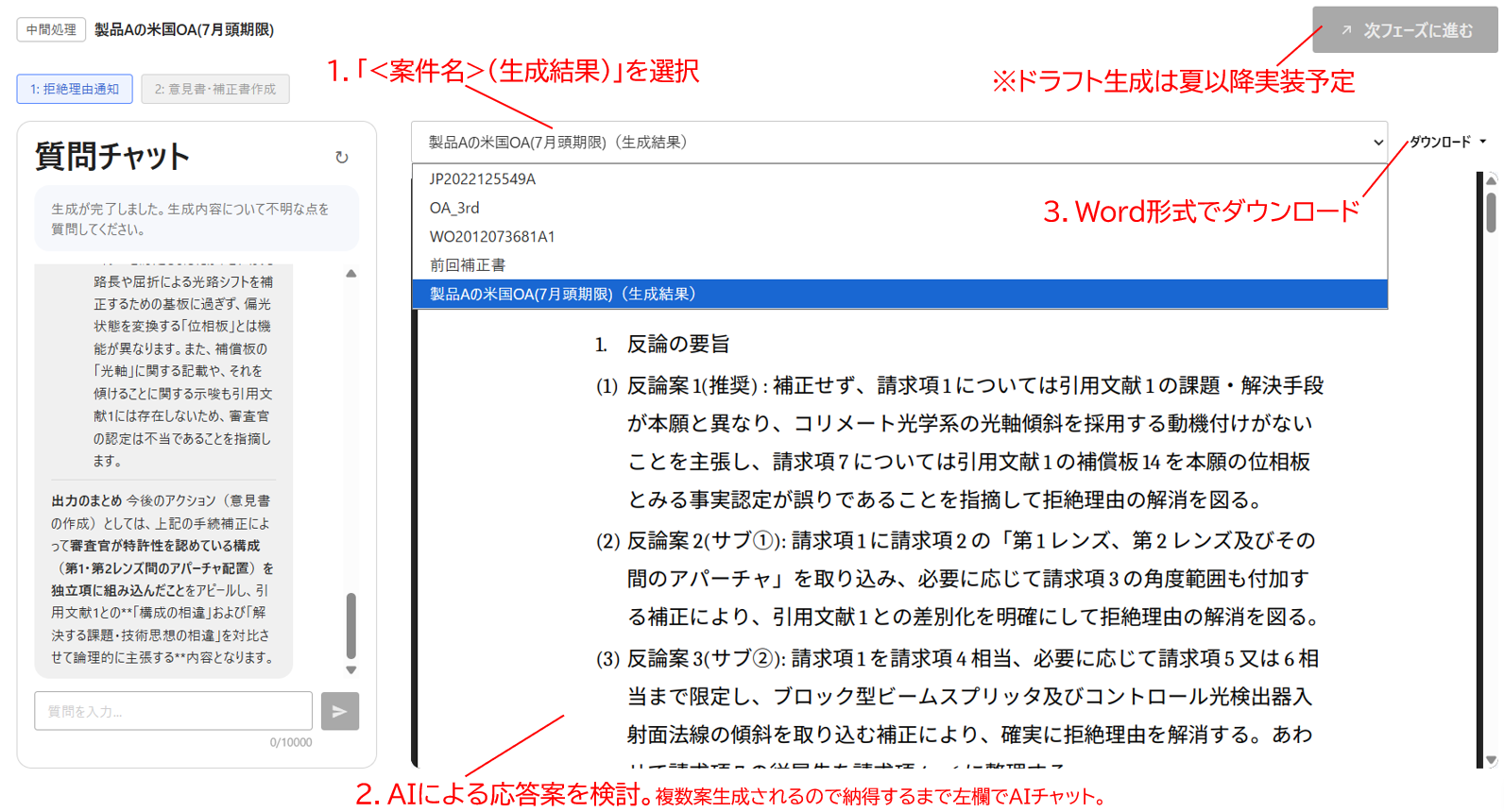Select 前回補正書 from the list
This screenshot has height=812, width=1504.
pyautogui.click(x=899, y=265)
